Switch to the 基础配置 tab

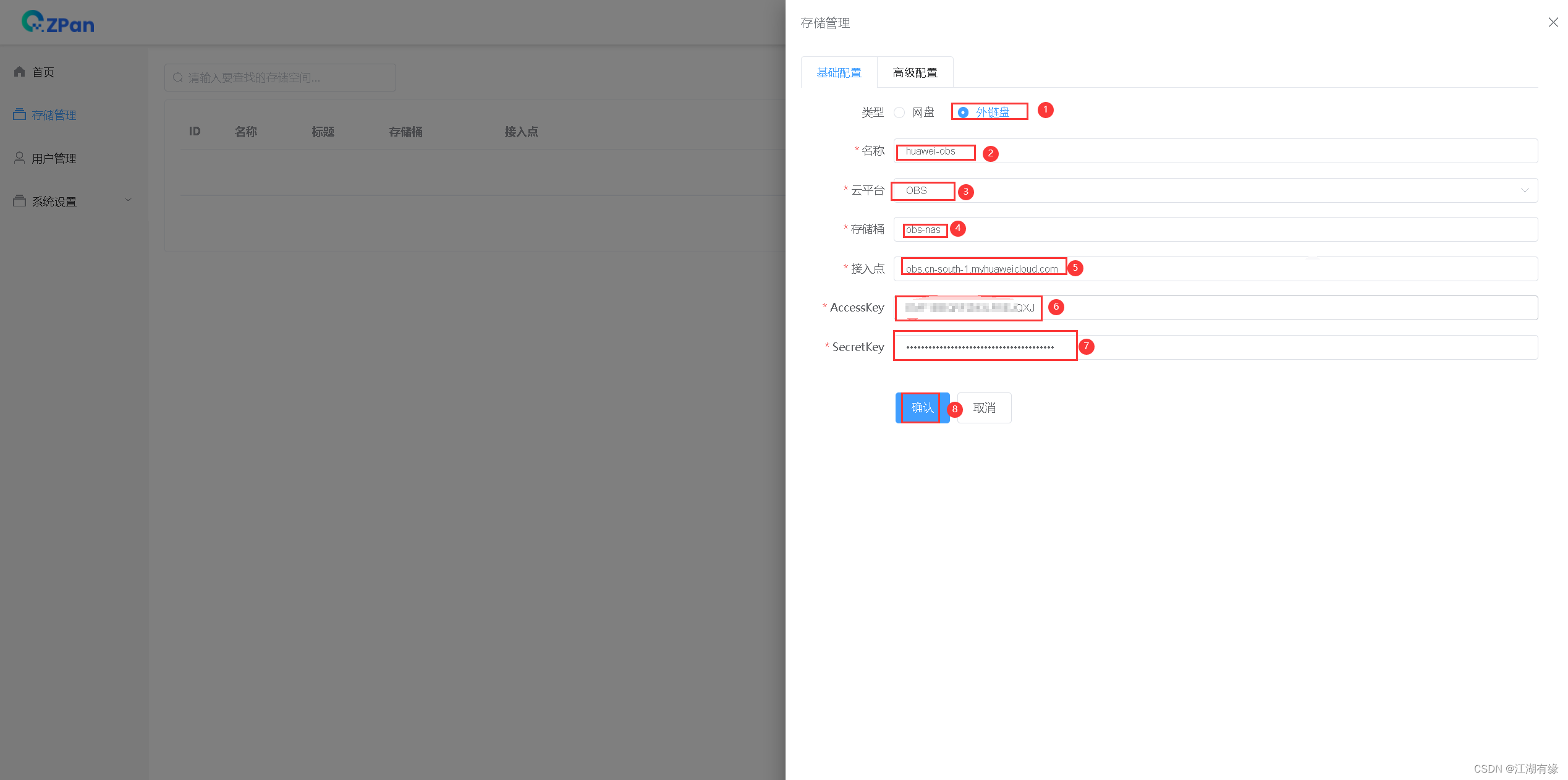[x=839, y=72]
